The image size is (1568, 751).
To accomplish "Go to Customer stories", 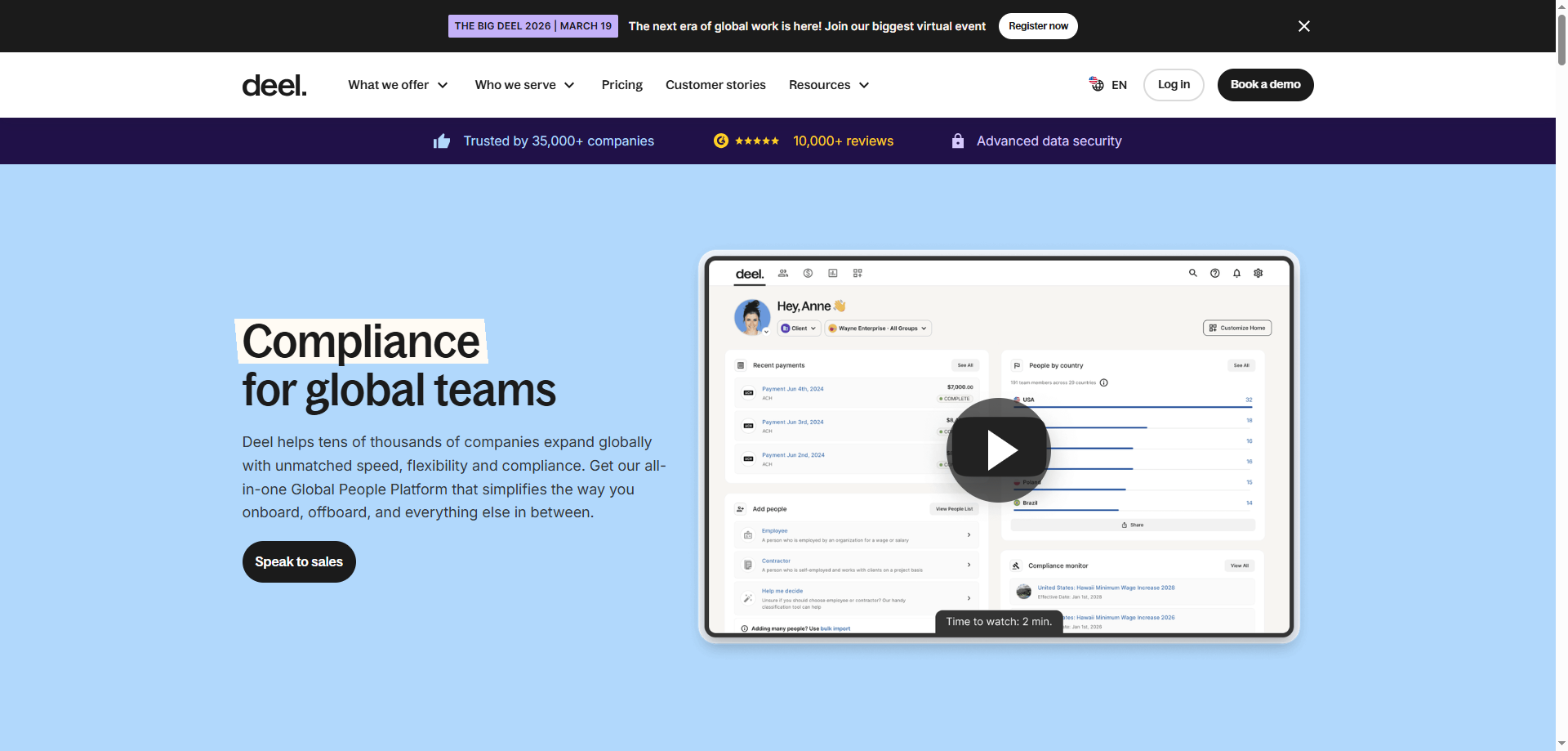I will point(715,85).
